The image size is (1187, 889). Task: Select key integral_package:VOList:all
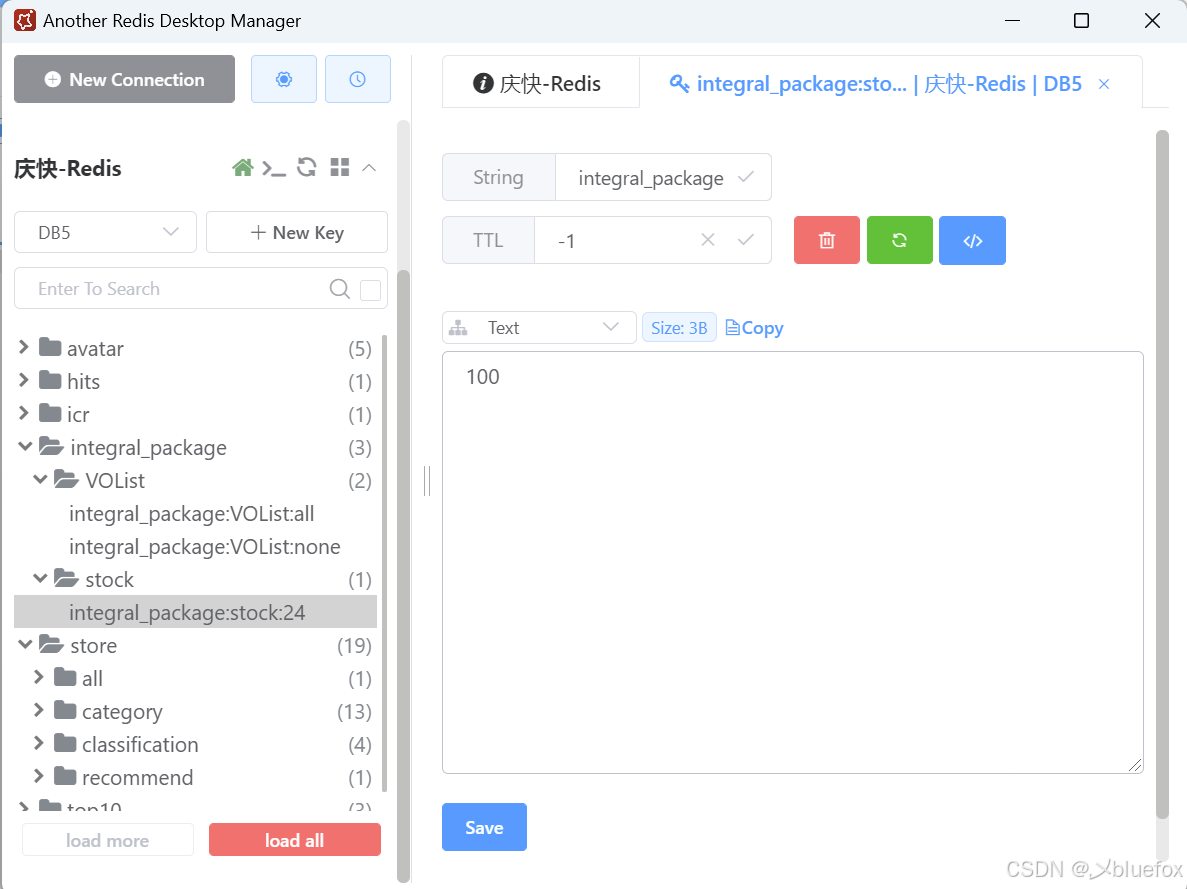pos(192,513)
